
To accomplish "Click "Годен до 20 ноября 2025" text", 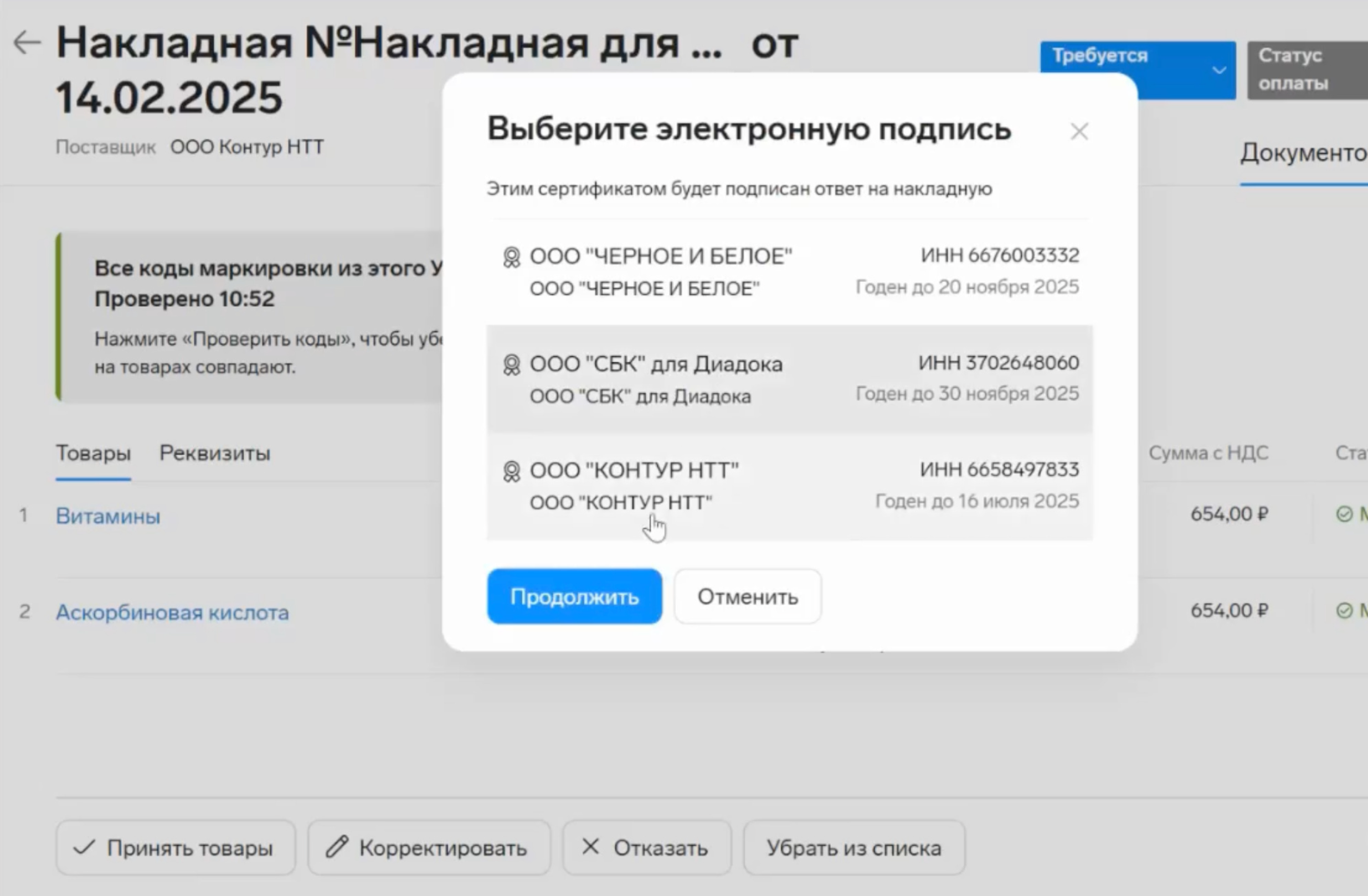I will (968, 287).
